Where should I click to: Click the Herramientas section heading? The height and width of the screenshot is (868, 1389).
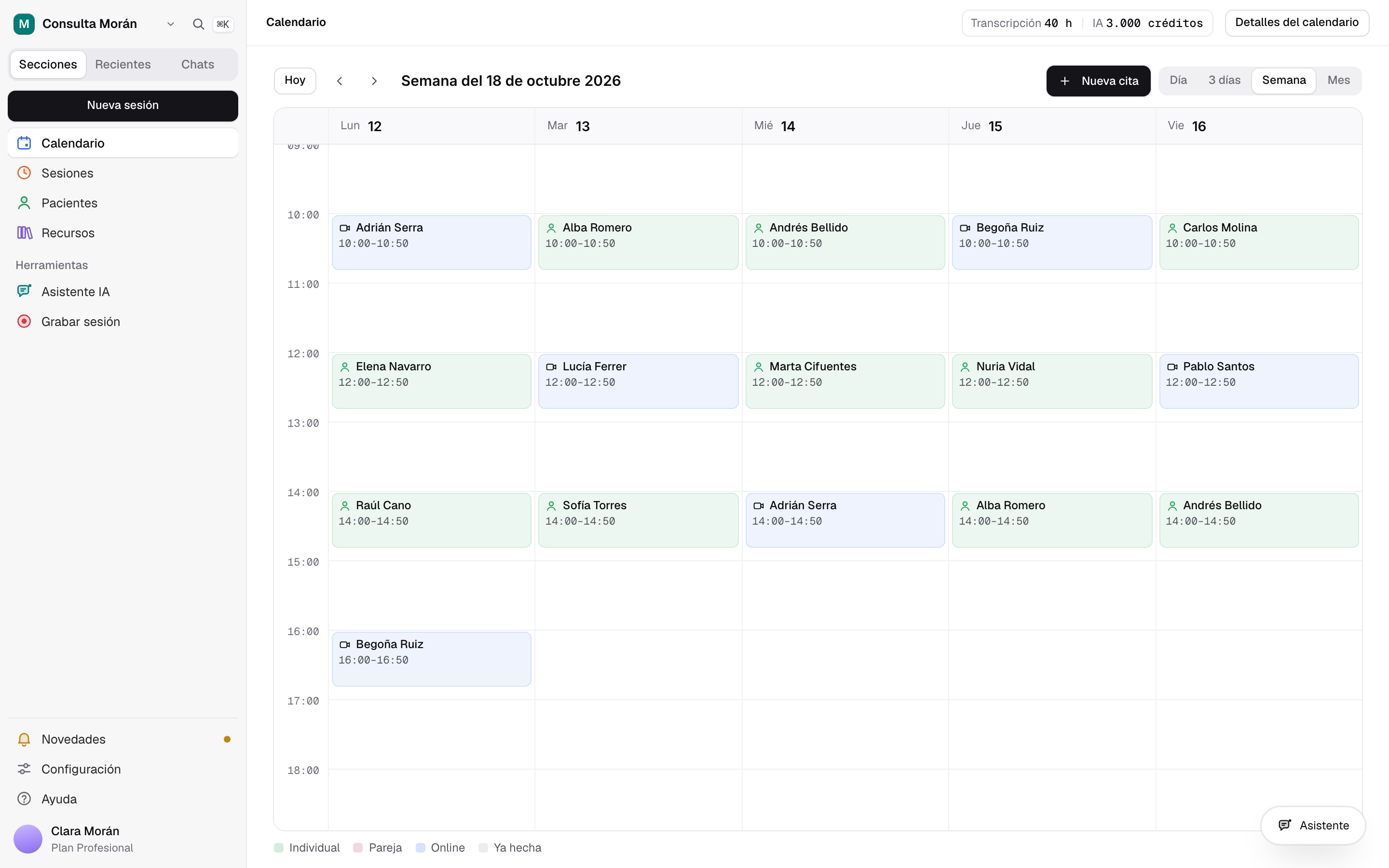pyautogui.click(x=52, y=265)
